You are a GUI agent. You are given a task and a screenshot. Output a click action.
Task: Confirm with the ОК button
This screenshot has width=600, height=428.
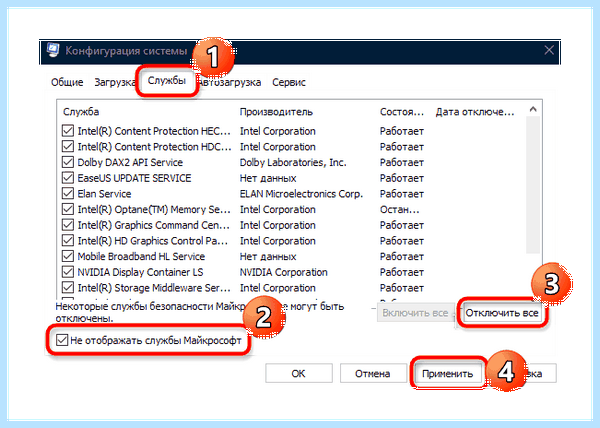point(298,373)
